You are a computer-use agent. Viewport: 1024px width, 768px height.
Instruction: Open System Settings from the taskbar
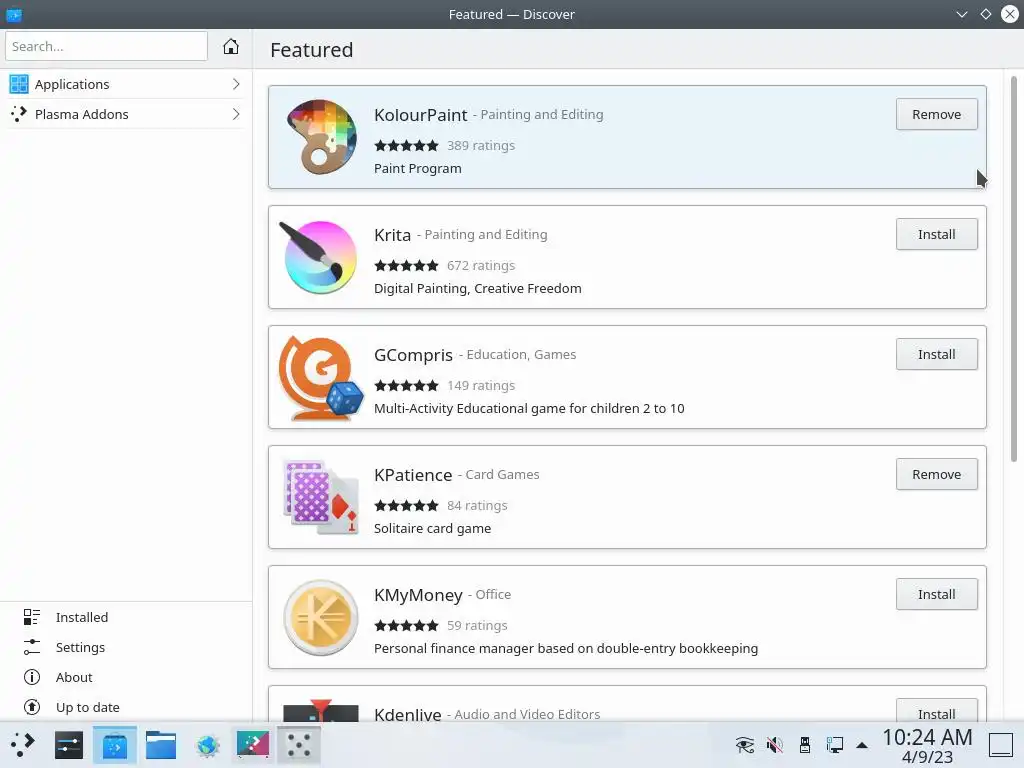(69, 744)
